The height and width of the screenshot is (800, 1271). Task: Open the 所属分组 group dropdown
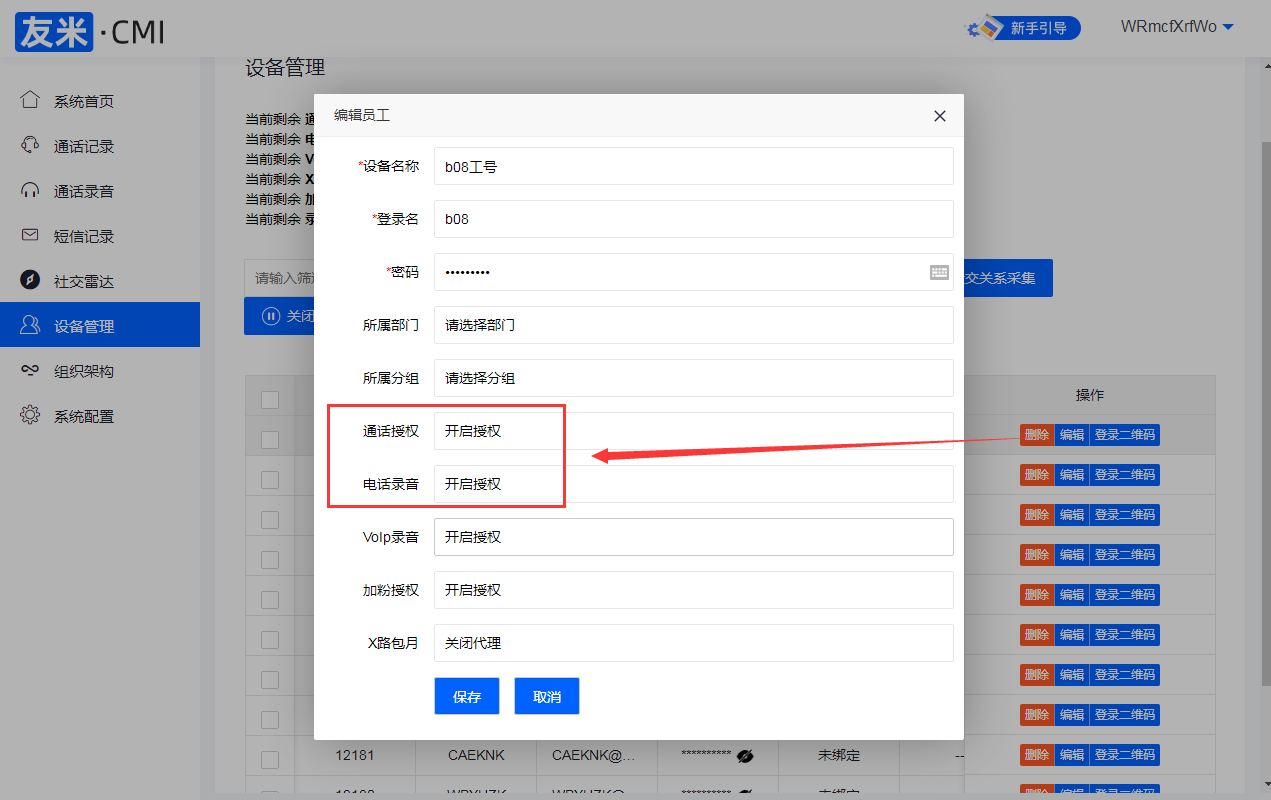pyautogui.click(x=692, y=377)
